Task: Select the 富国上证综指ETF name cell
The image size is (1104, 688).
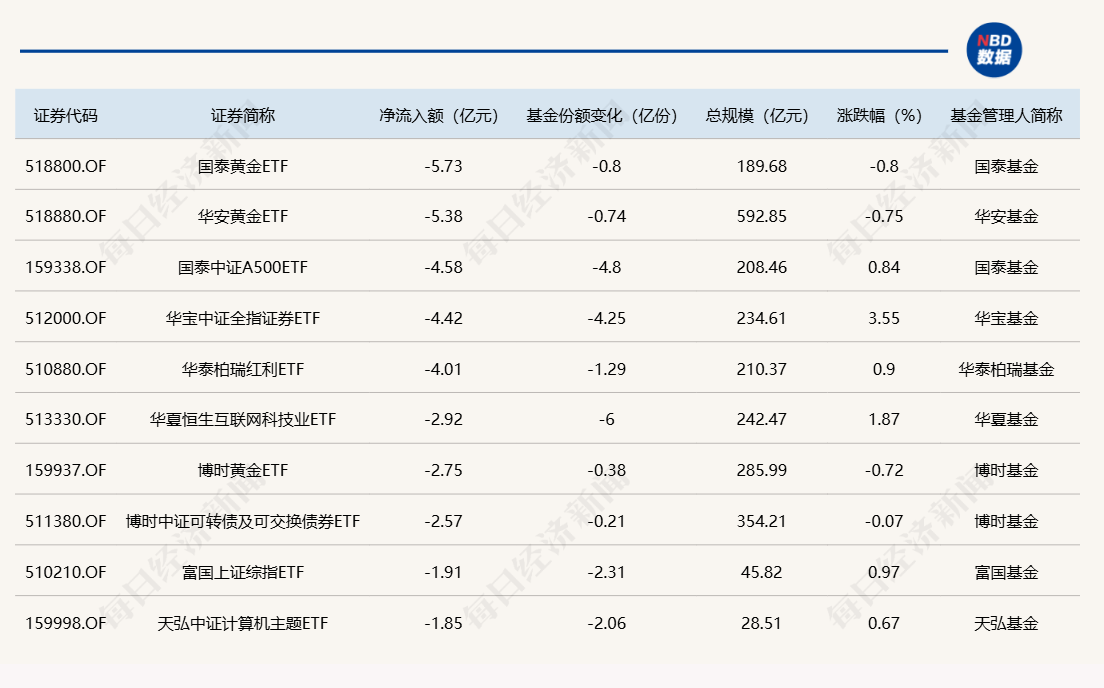Action: pos(243,572)
